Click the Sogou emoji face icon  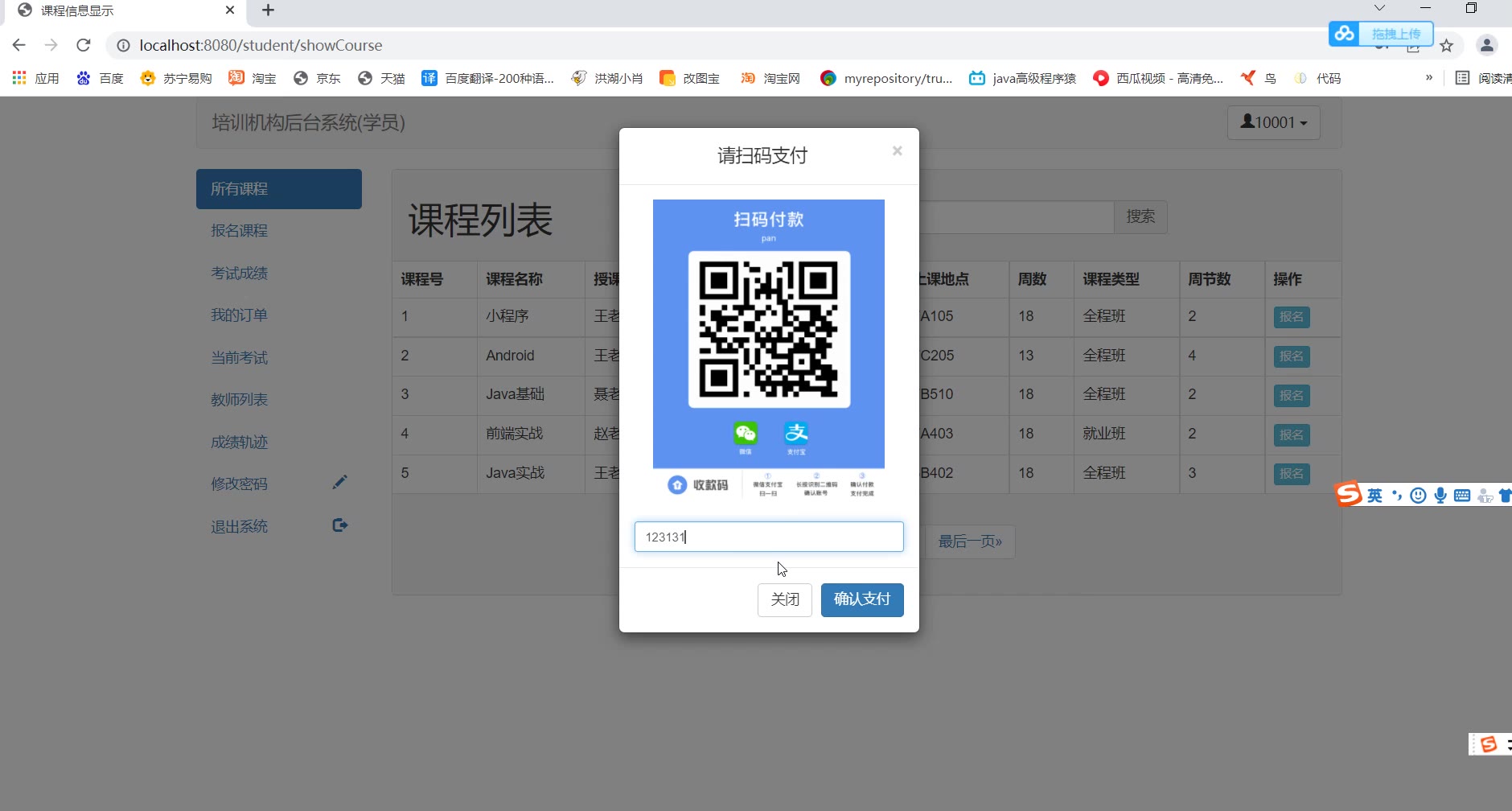[x=1419, y=496]
